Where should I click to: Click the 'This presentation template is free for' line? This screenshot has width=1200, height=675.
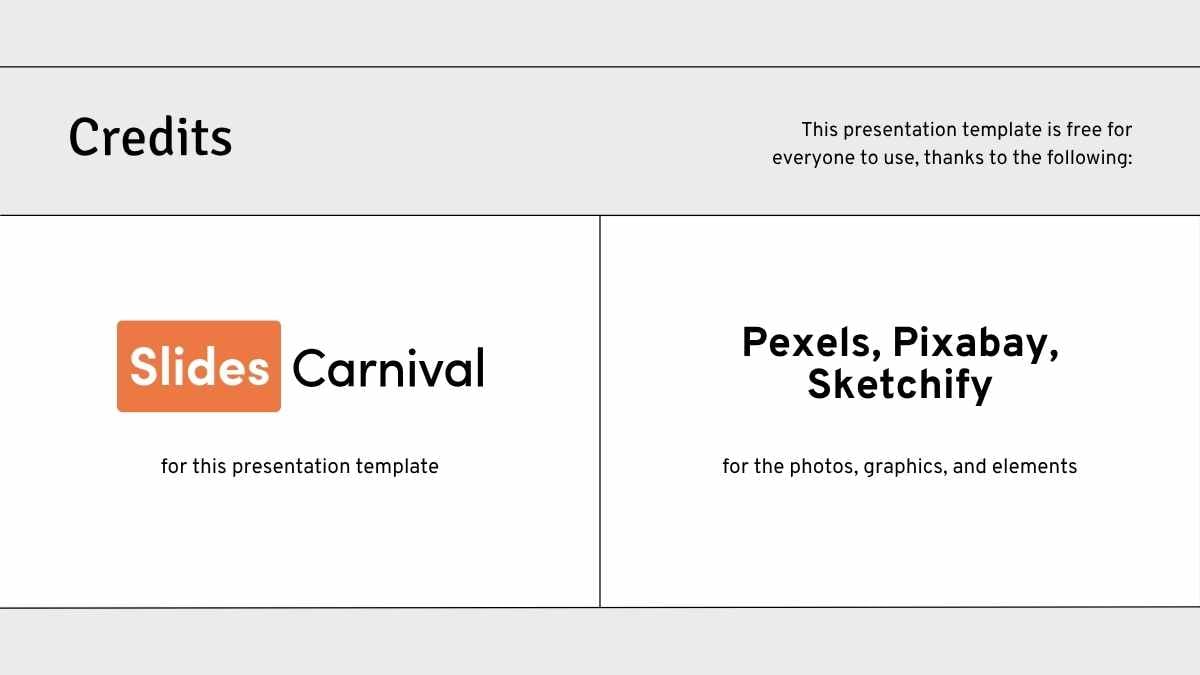966,130
